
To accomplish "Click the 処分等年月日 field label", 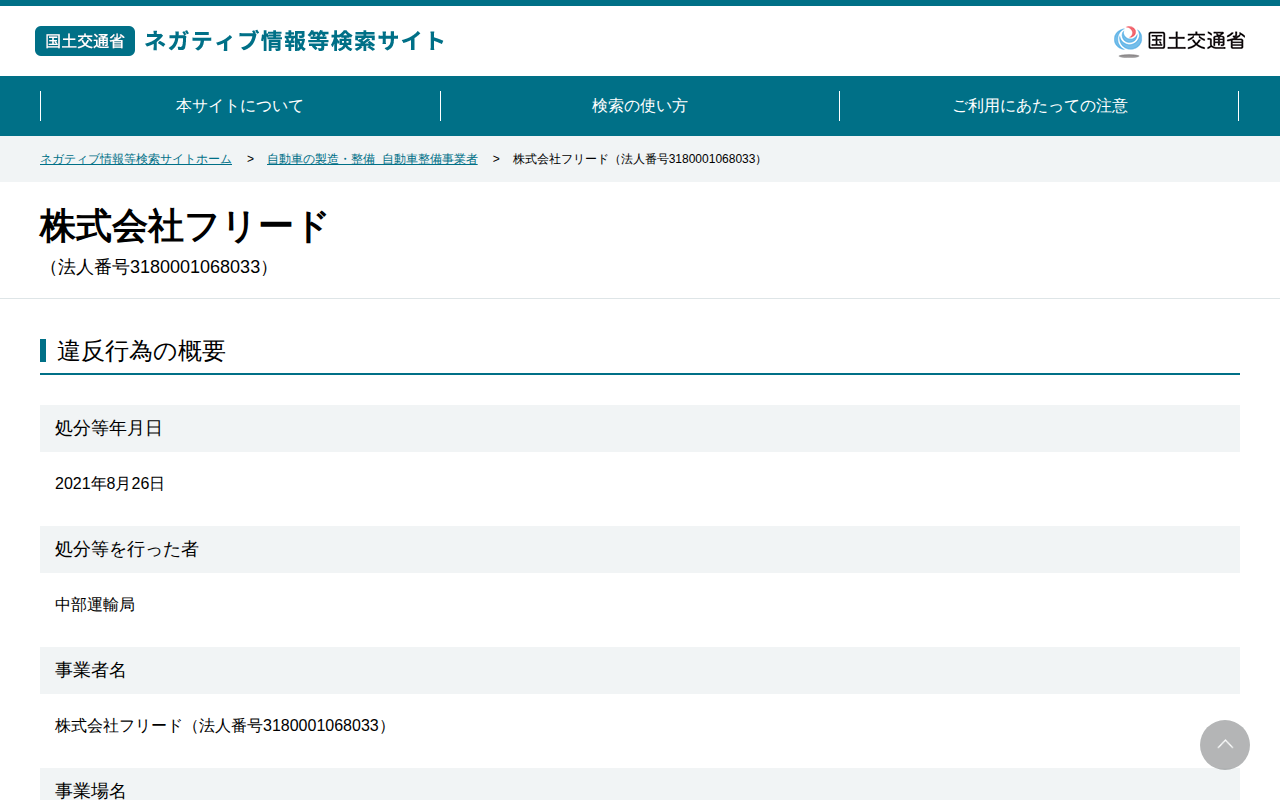I will pyautogui.click(x=109, y=428).
